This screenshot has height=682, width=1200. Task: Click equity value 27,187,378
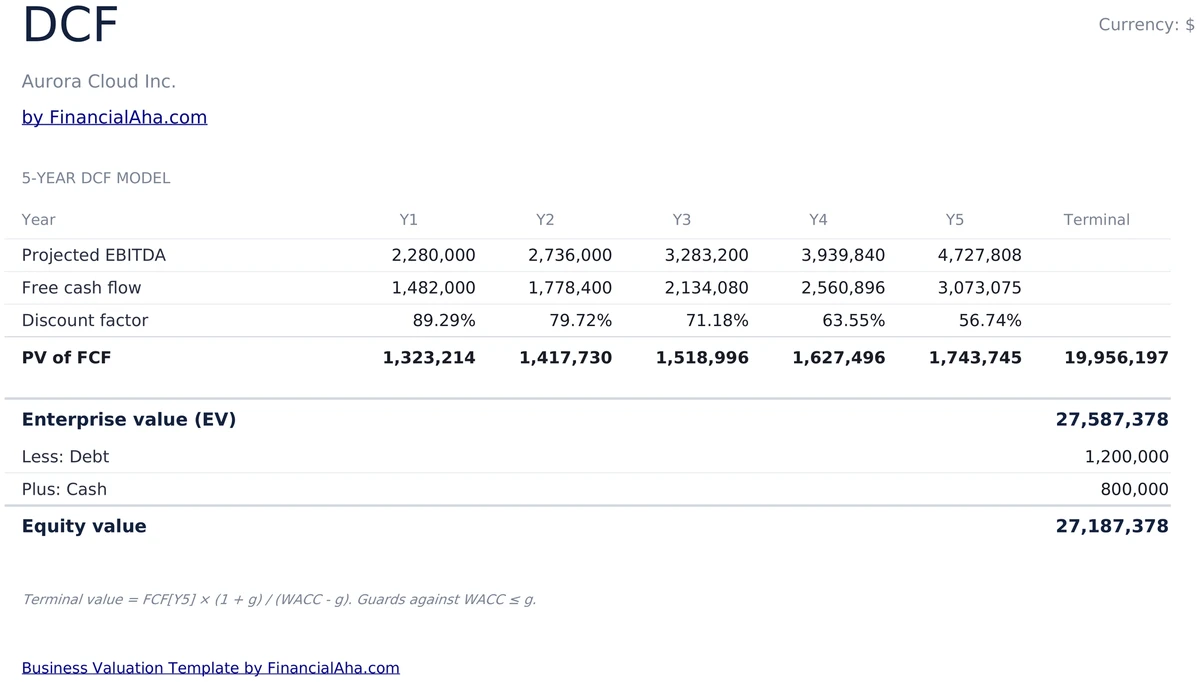1112,527
